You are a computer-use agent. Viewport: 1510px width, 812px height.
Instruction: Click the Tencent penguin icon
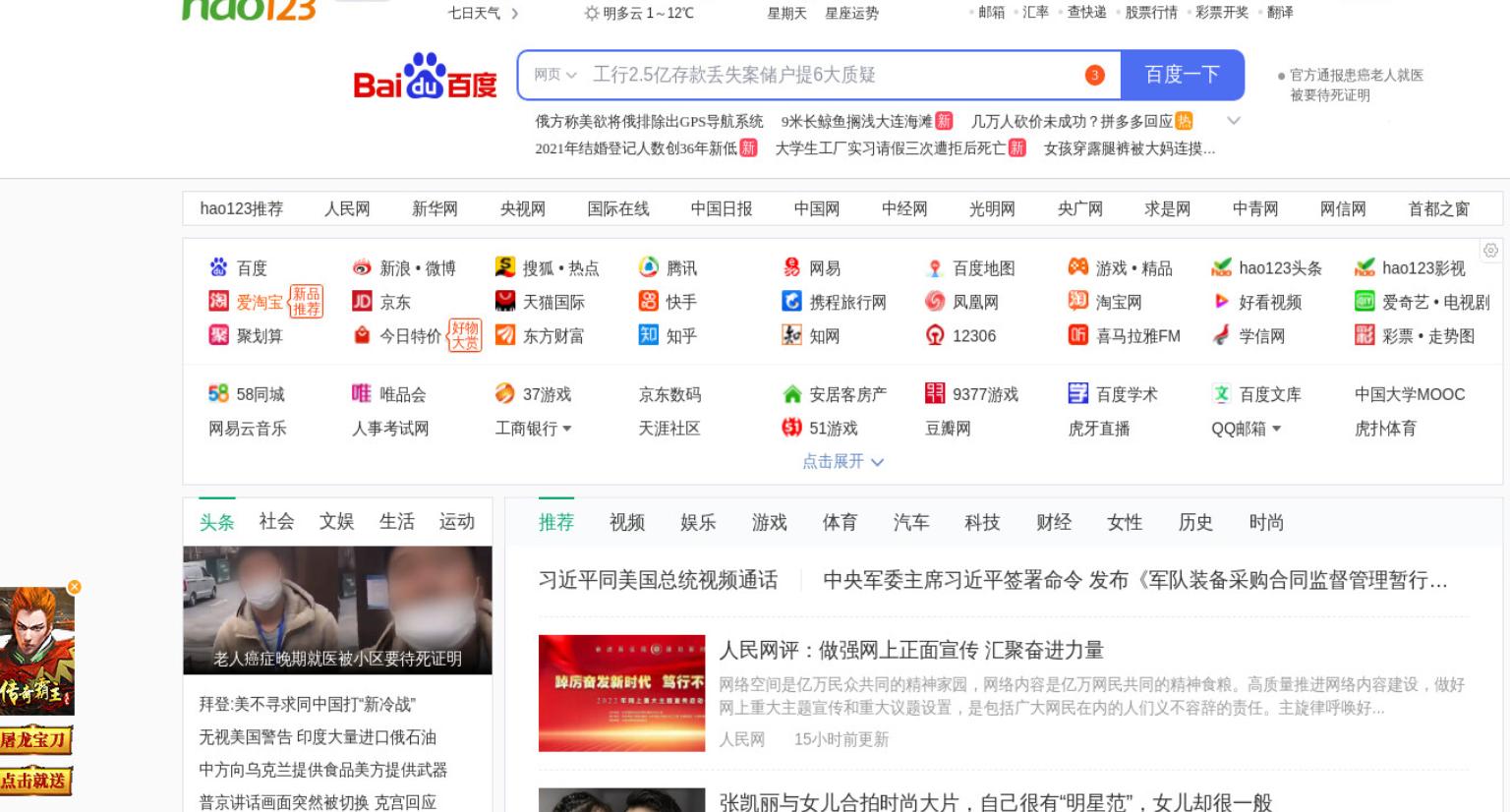tap(649, 267)
